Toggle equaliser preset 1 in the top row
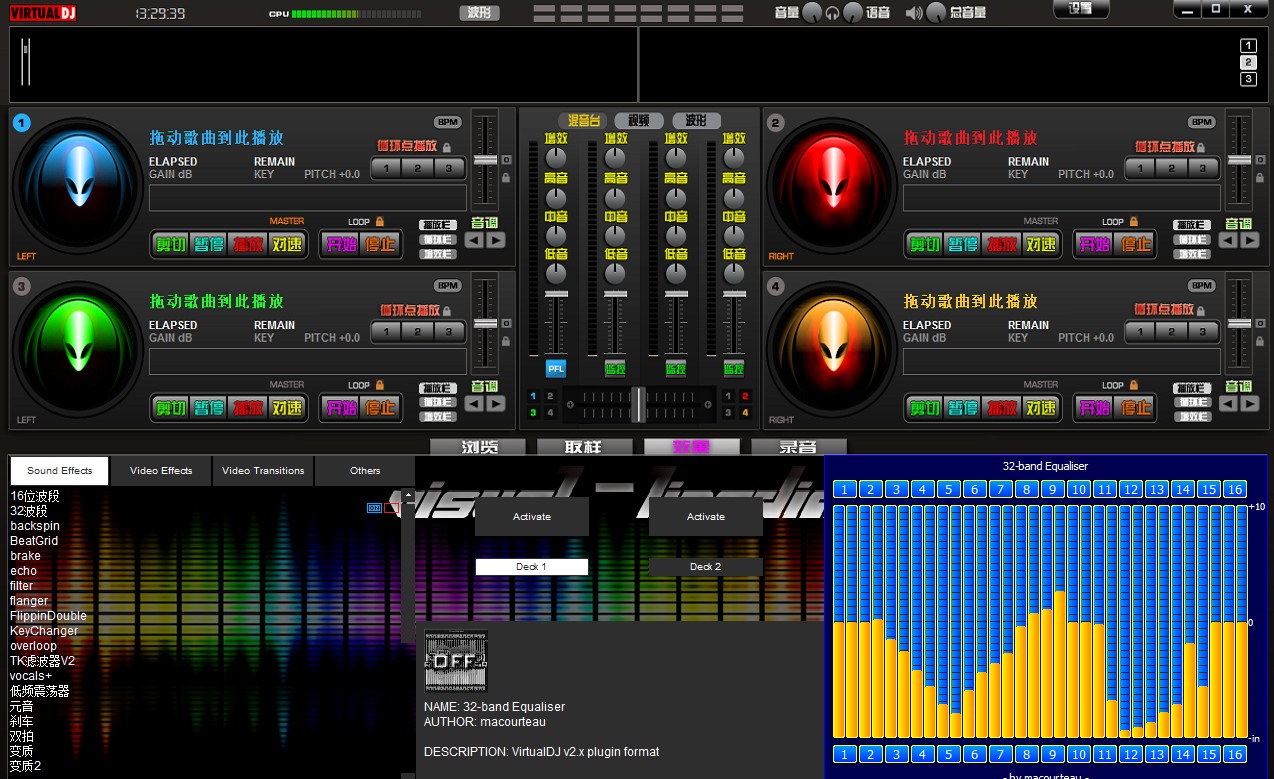 [845, 489]
